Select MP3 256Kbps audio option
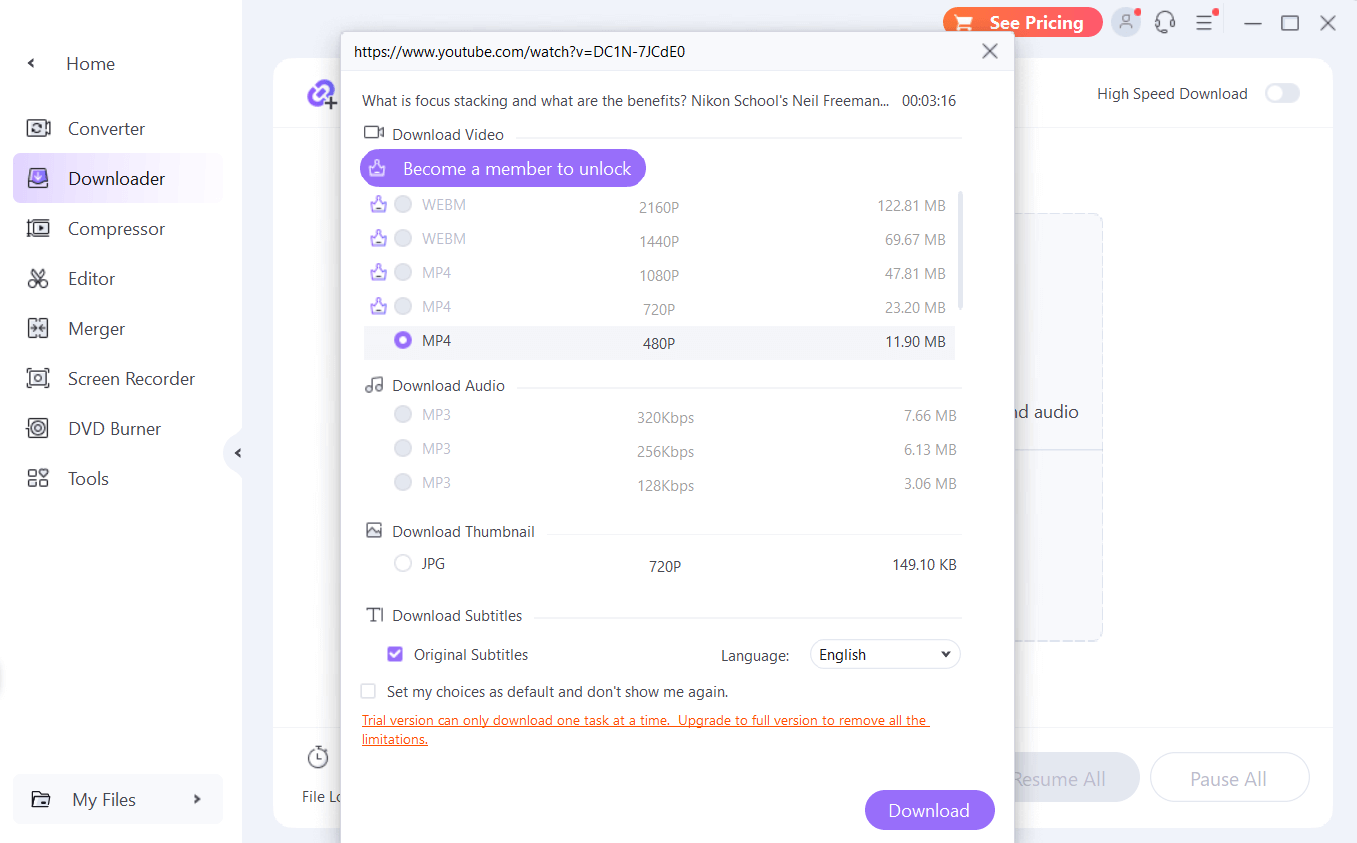Screen dimensions: 1357x843 (x=403, y=448)
